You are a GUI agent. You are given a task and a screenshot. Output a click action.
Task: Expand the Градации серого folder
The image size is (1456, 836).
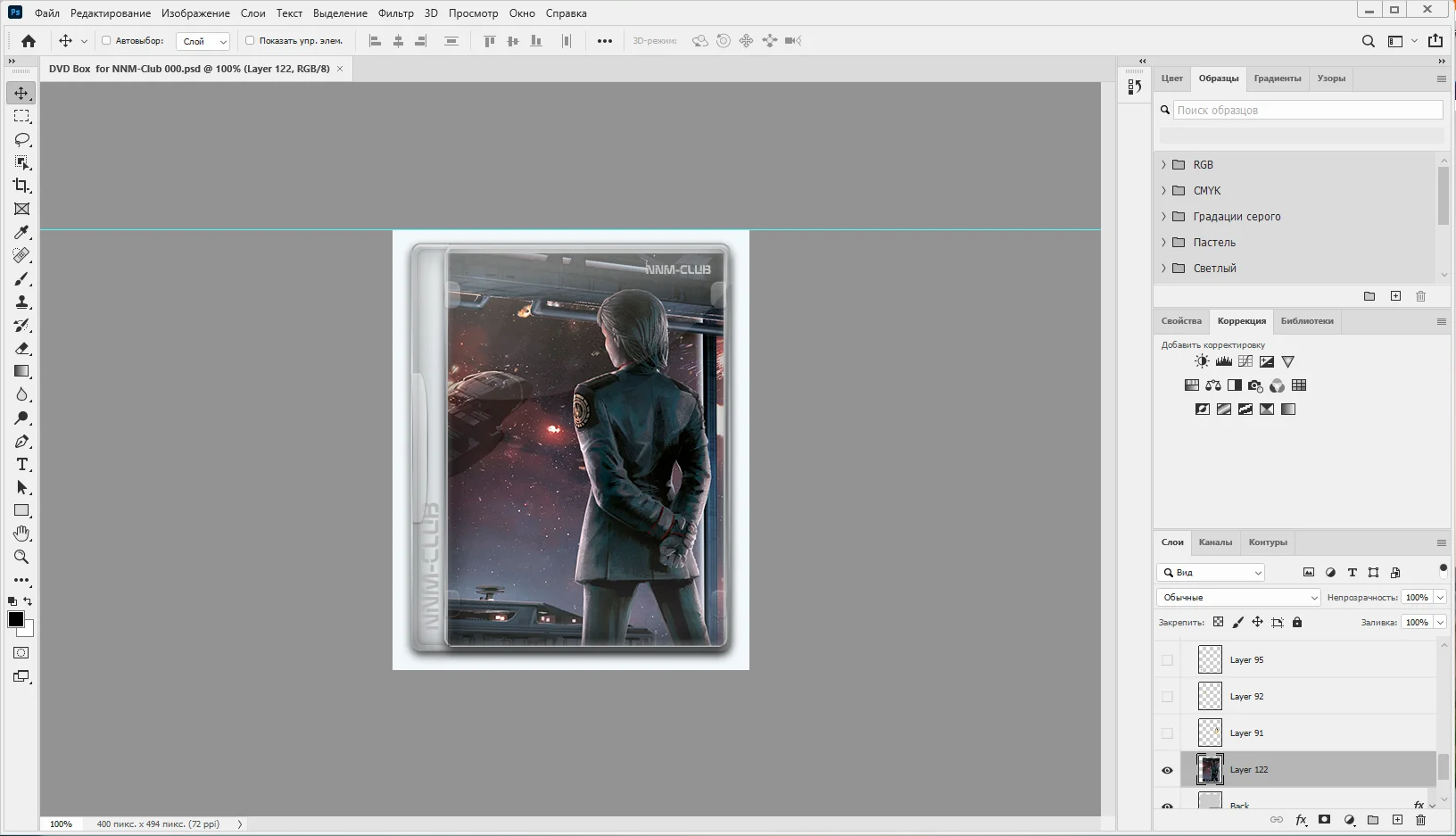[x=1163, y=217]
